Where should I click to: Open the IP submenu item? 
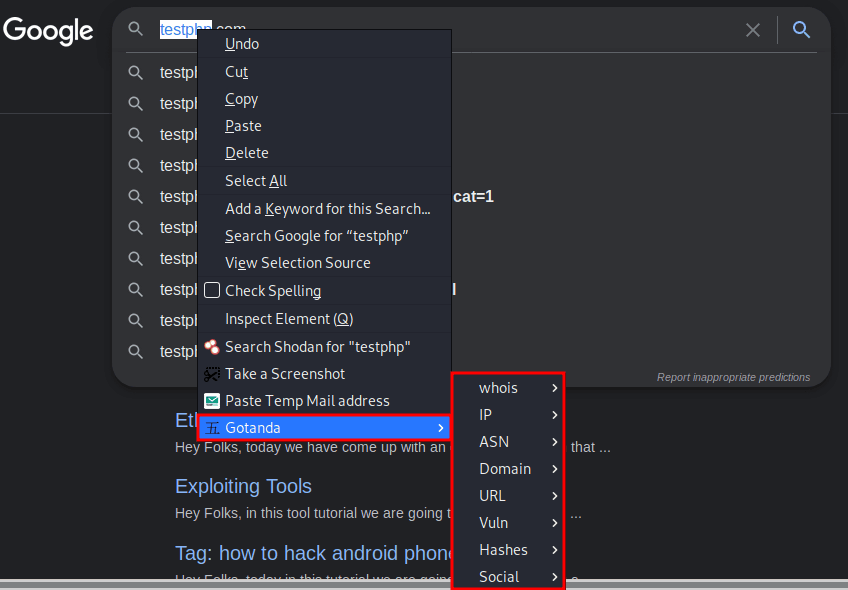(x=508, y=415)
